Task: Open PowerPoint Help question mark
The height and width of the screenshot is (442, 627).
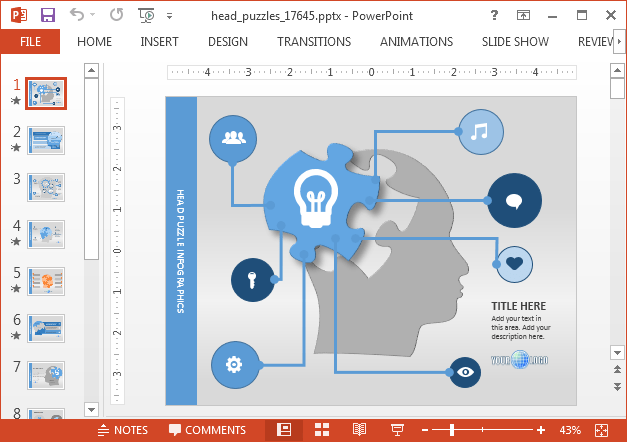Action: point(494,15)
